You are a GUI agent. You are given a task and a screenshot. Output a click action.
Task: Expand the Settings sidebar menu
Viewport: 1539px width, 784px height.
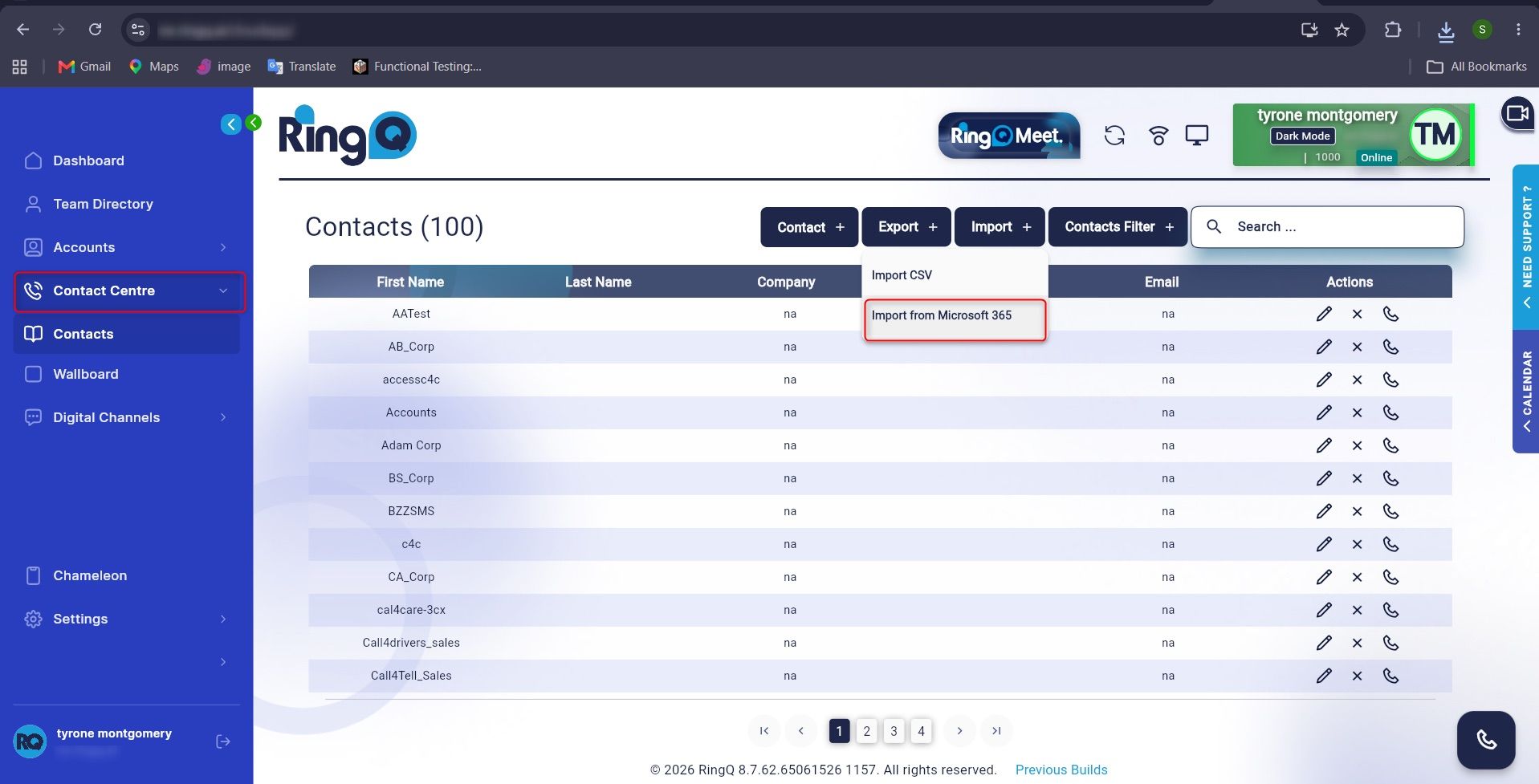[126, 619]
